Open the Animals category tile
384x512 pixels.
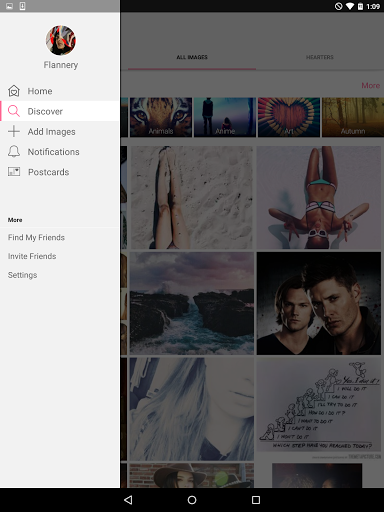tap(161, 117)
